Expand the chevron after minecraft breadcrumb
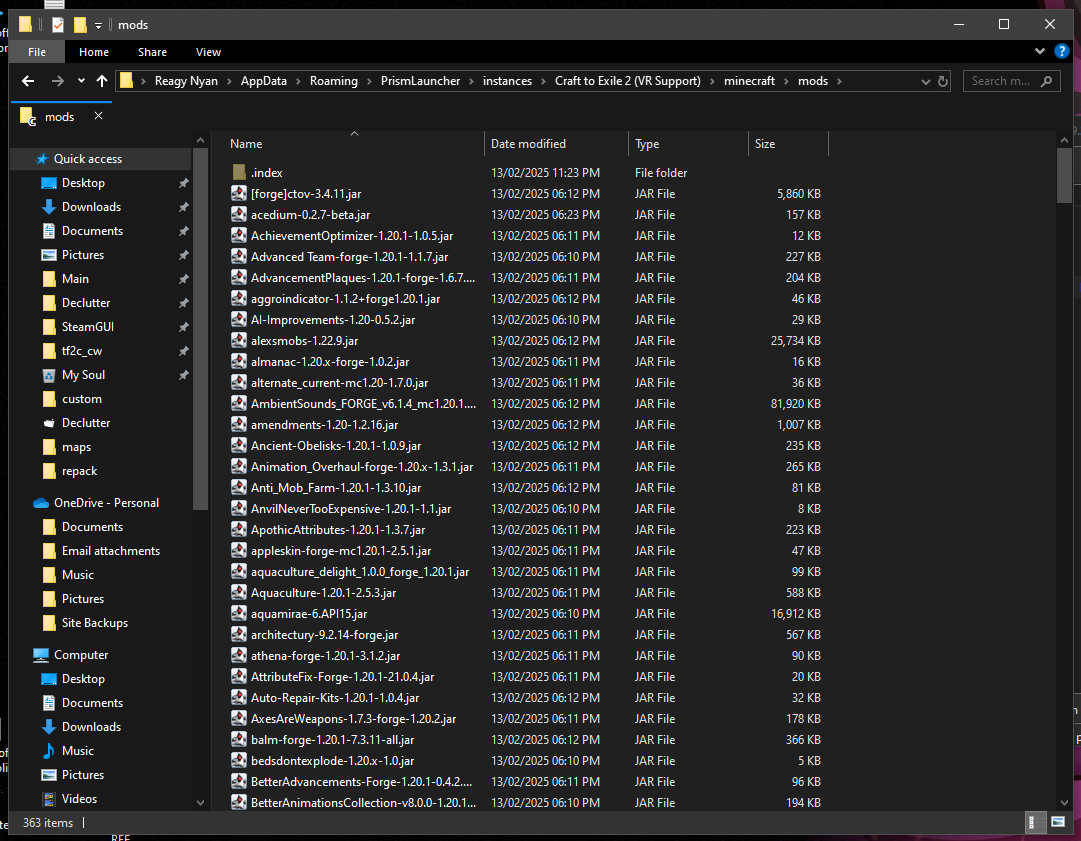 tap(787, 81)
